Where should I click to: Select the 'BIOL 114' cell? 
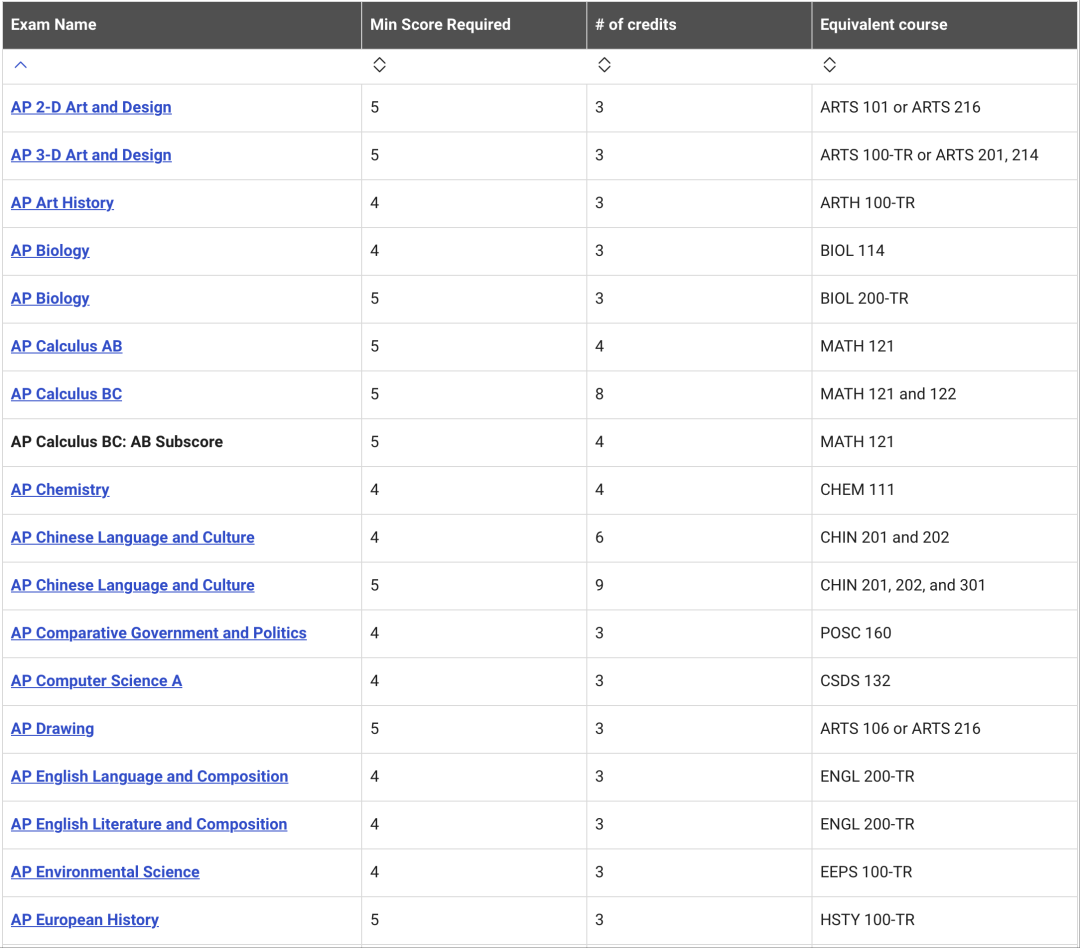(944, 251)
